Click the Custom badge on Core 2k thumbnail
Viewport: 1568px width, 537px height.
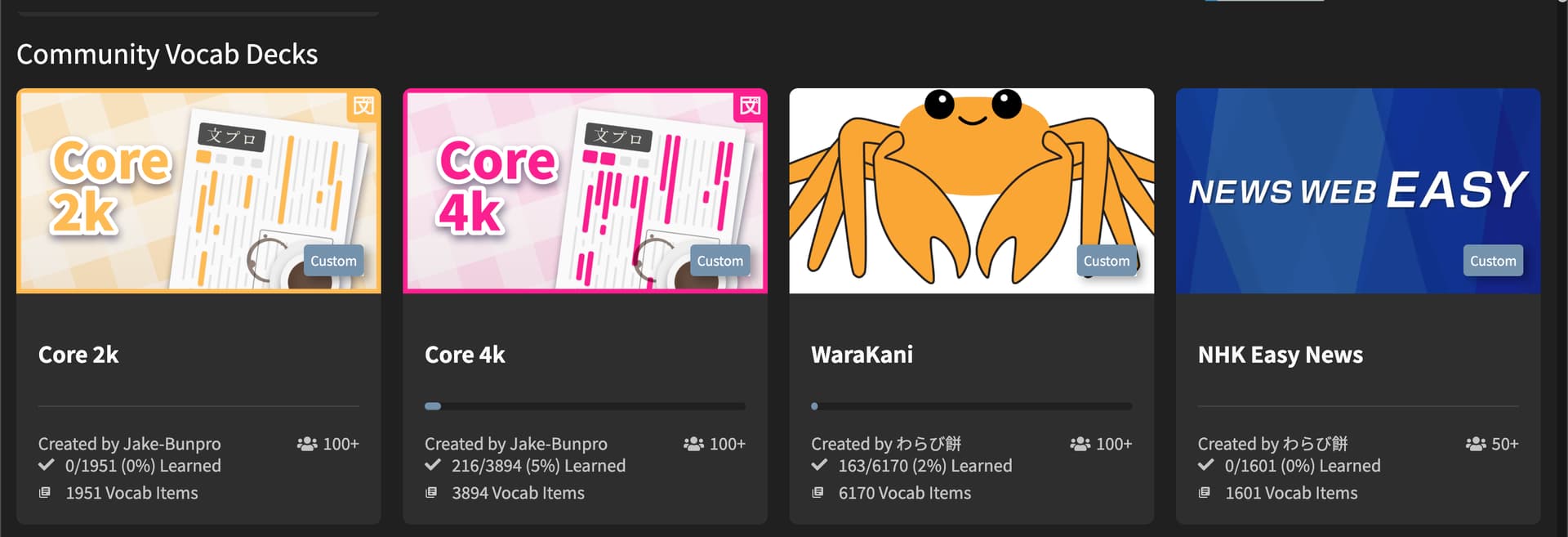point(333,261)
